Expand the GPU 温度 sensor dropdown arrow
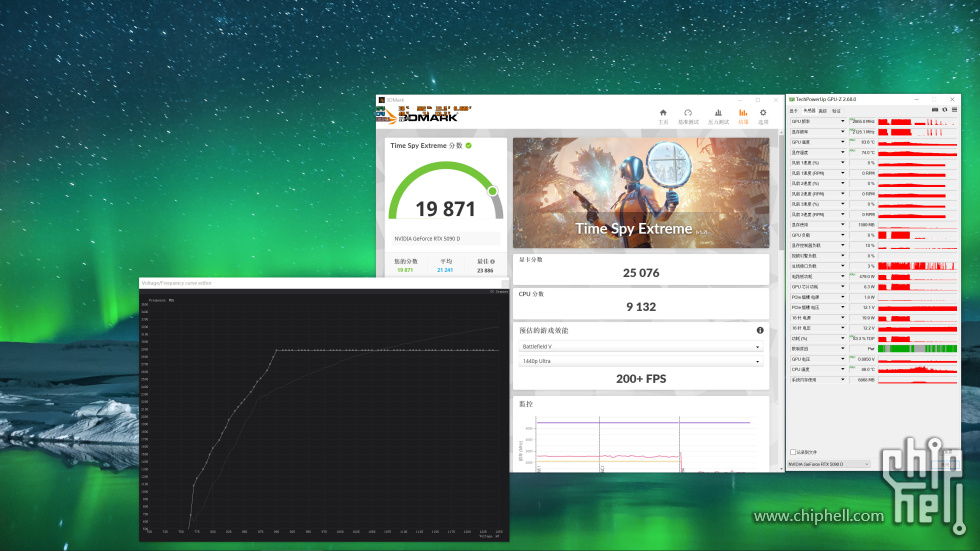980x551 pixels. coord(842,142)
